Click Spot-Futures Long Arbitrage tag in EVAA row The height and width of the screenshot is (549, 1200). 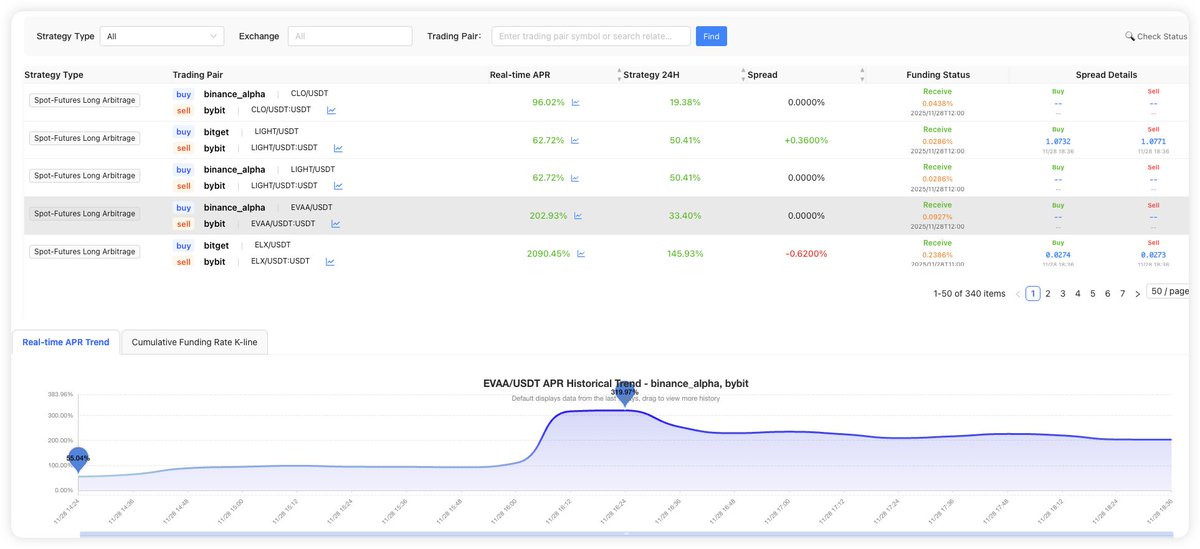pos(85,214)
